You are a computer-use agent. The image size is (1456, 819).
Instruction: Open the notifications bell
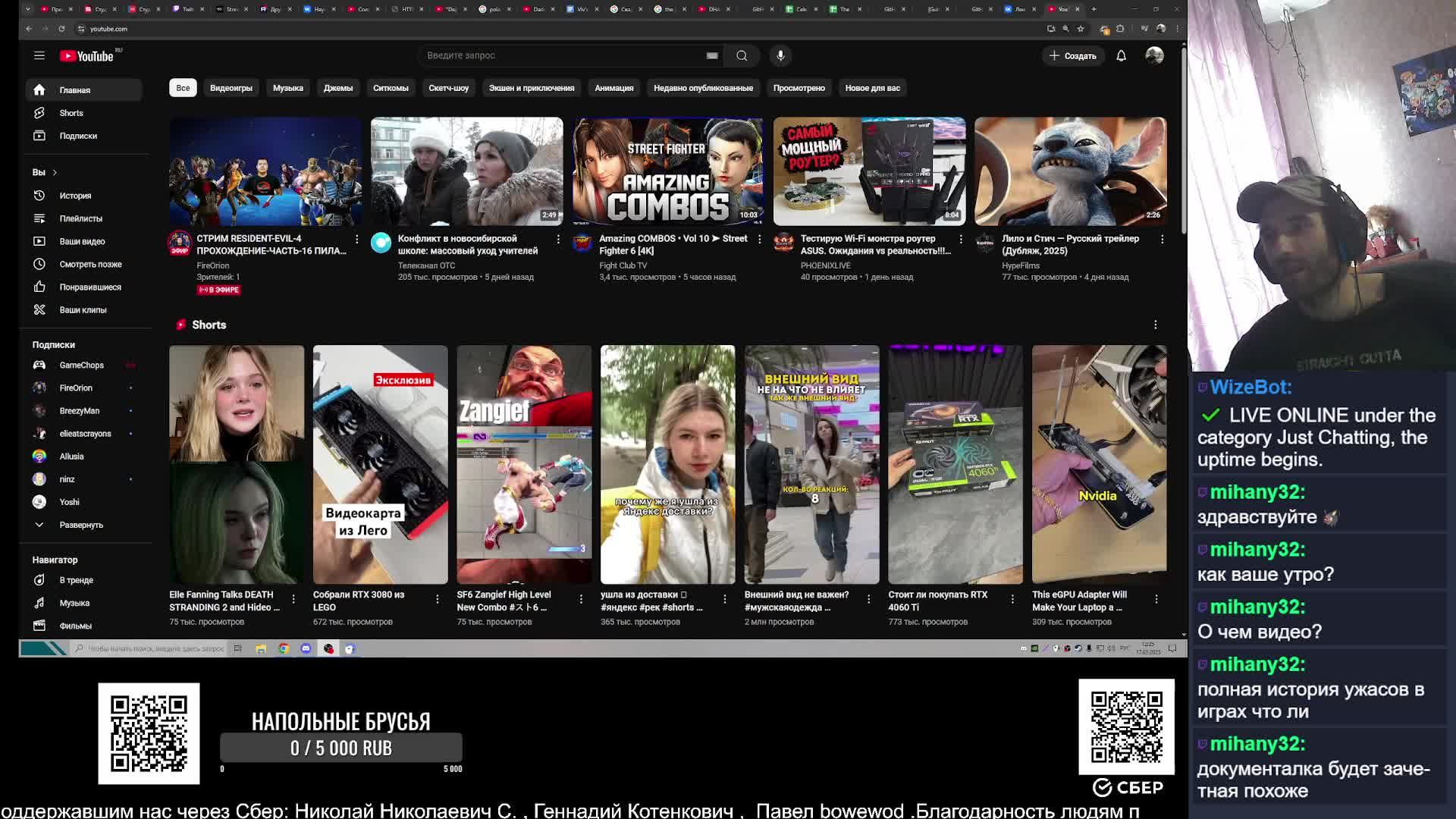[1121, 55]
